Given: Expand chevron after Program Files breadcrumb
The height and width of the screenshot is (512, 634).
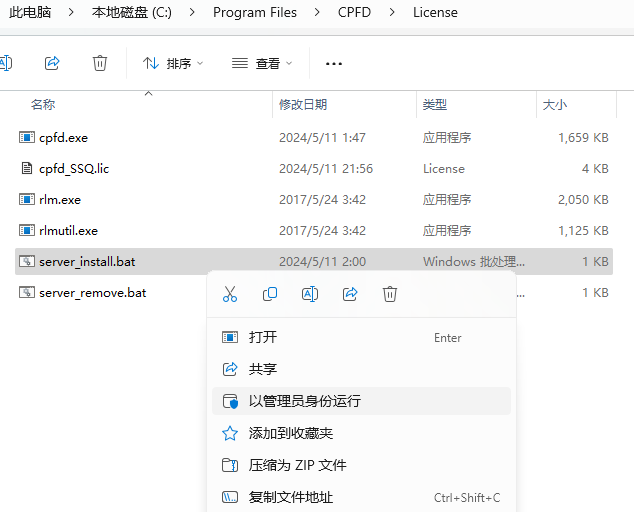Looking at the screenshot, I should [x=317, y=13].
